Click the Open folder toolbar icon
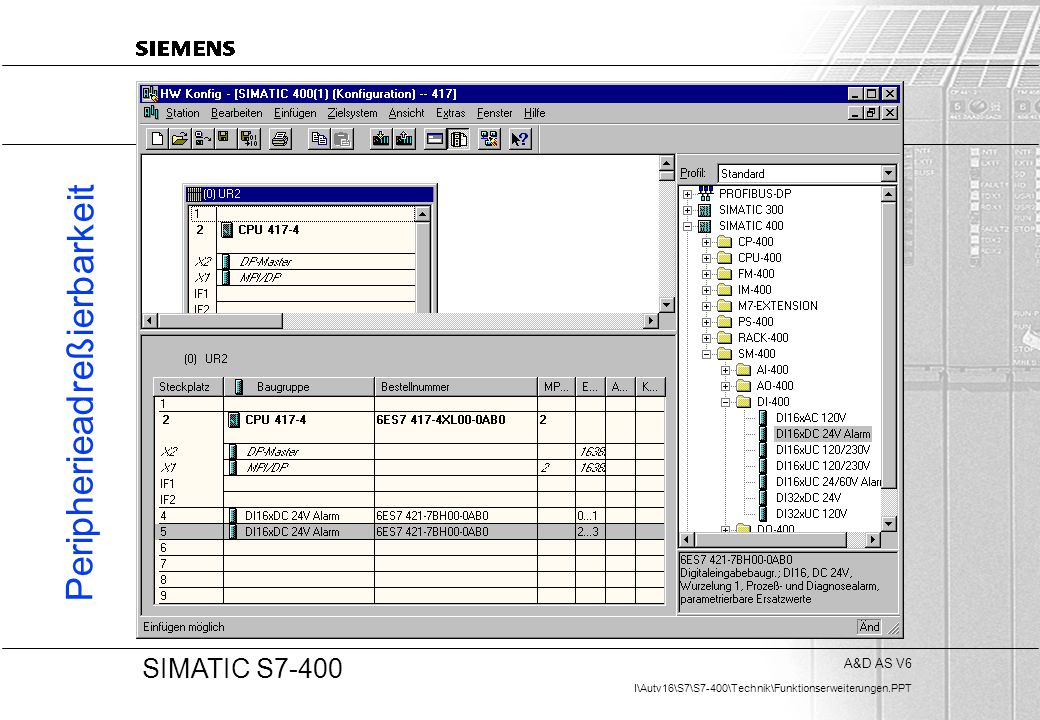This screenshot has height=720, width=1040. 180,139
